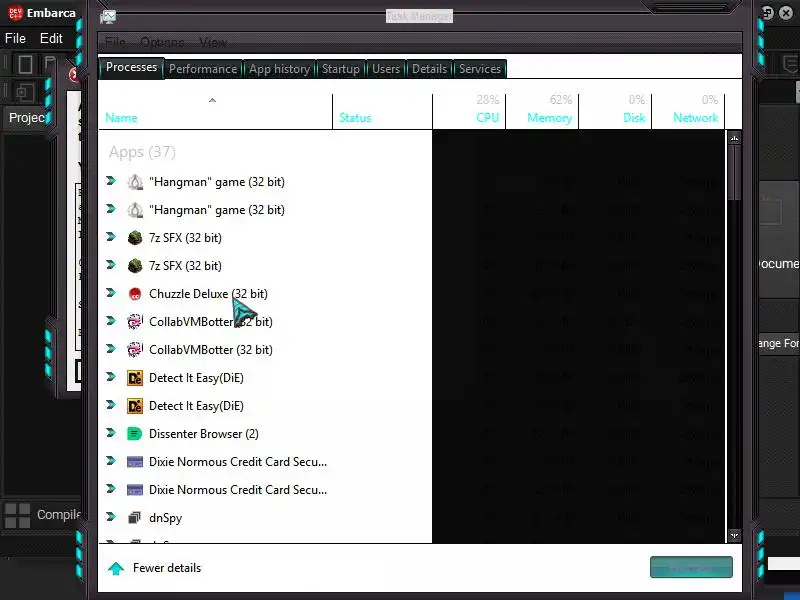Select the fully visible dnSpy row text
Viewport: 800px width, 600px height.
[165, 518]
